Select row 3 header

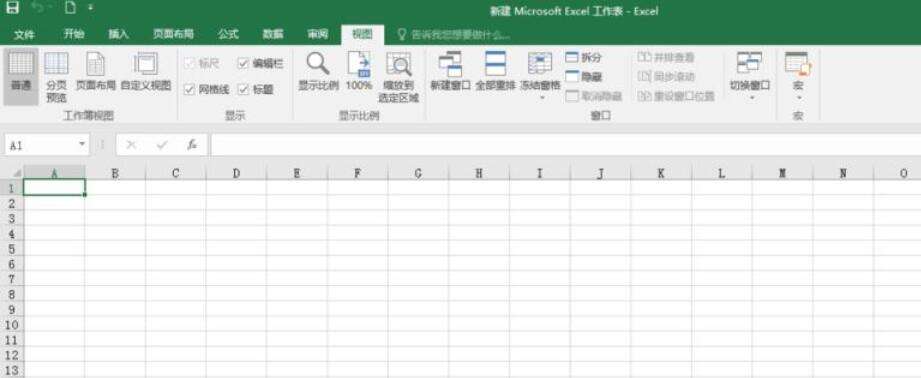pyautogui.click(x=12, y=218)
